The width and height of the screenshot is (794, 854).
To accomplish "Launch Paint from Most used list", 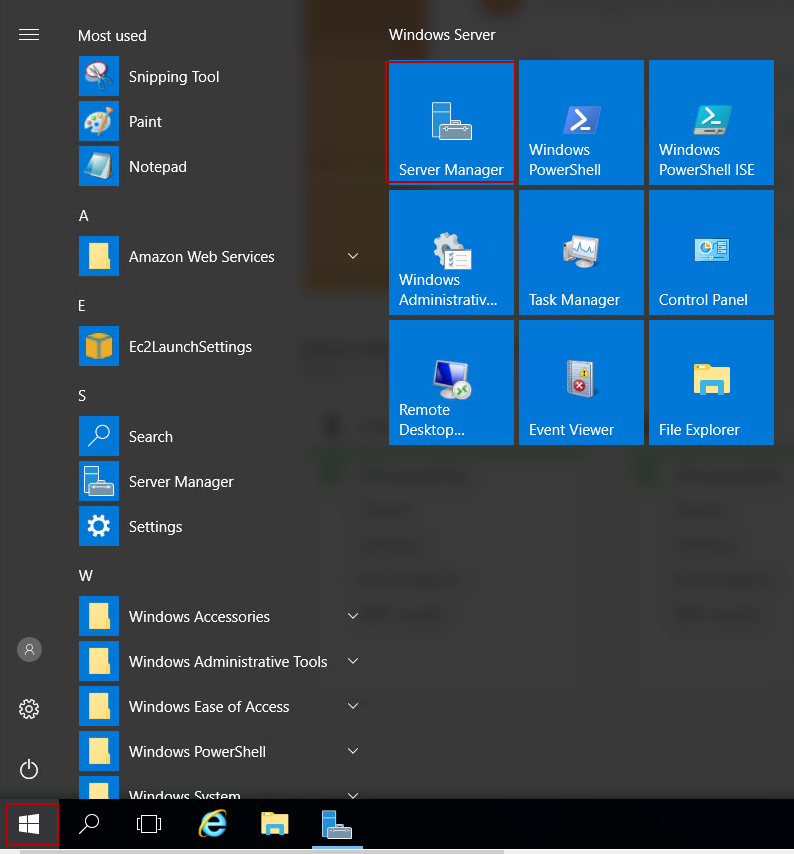I will pos(221,121).
